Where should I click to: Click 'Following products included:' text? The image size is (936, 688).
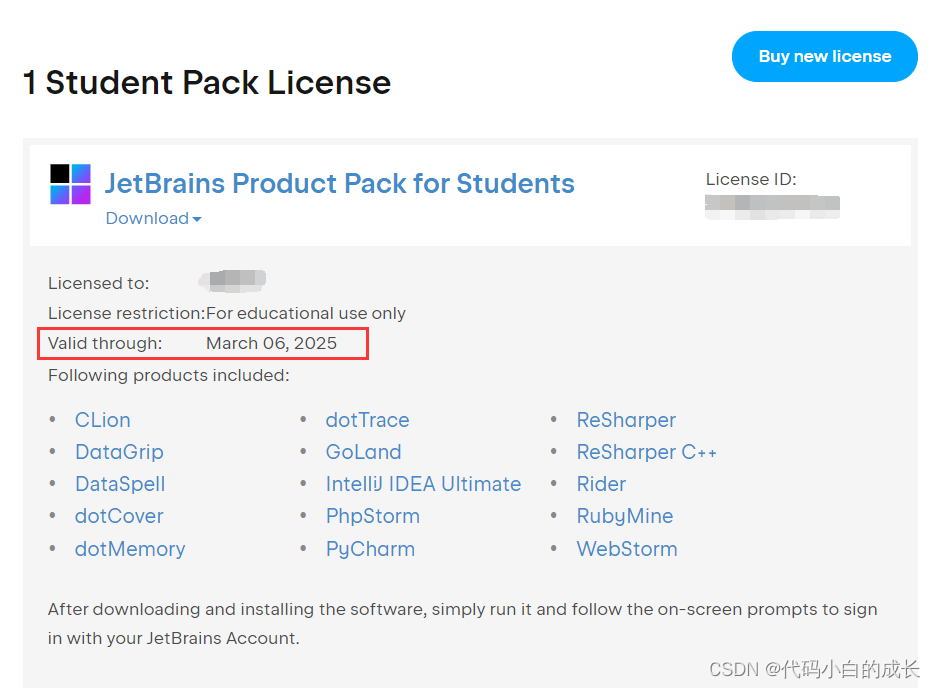click(168, 375)
